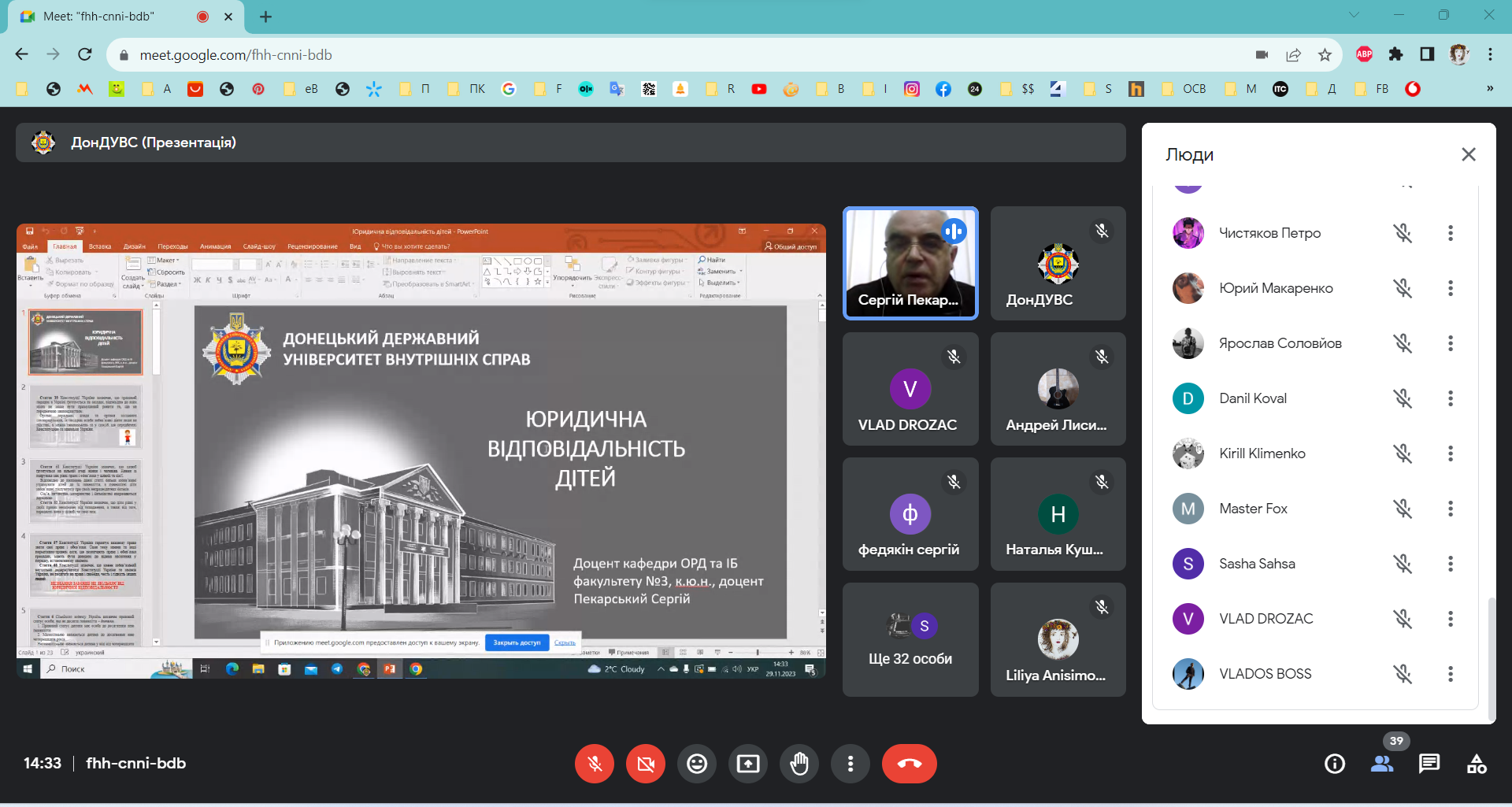Image resolution: width=1512 pixels, height=807 pixels.
Task: Open the Facebook bookmark icon
Action: tap(943, 89)
